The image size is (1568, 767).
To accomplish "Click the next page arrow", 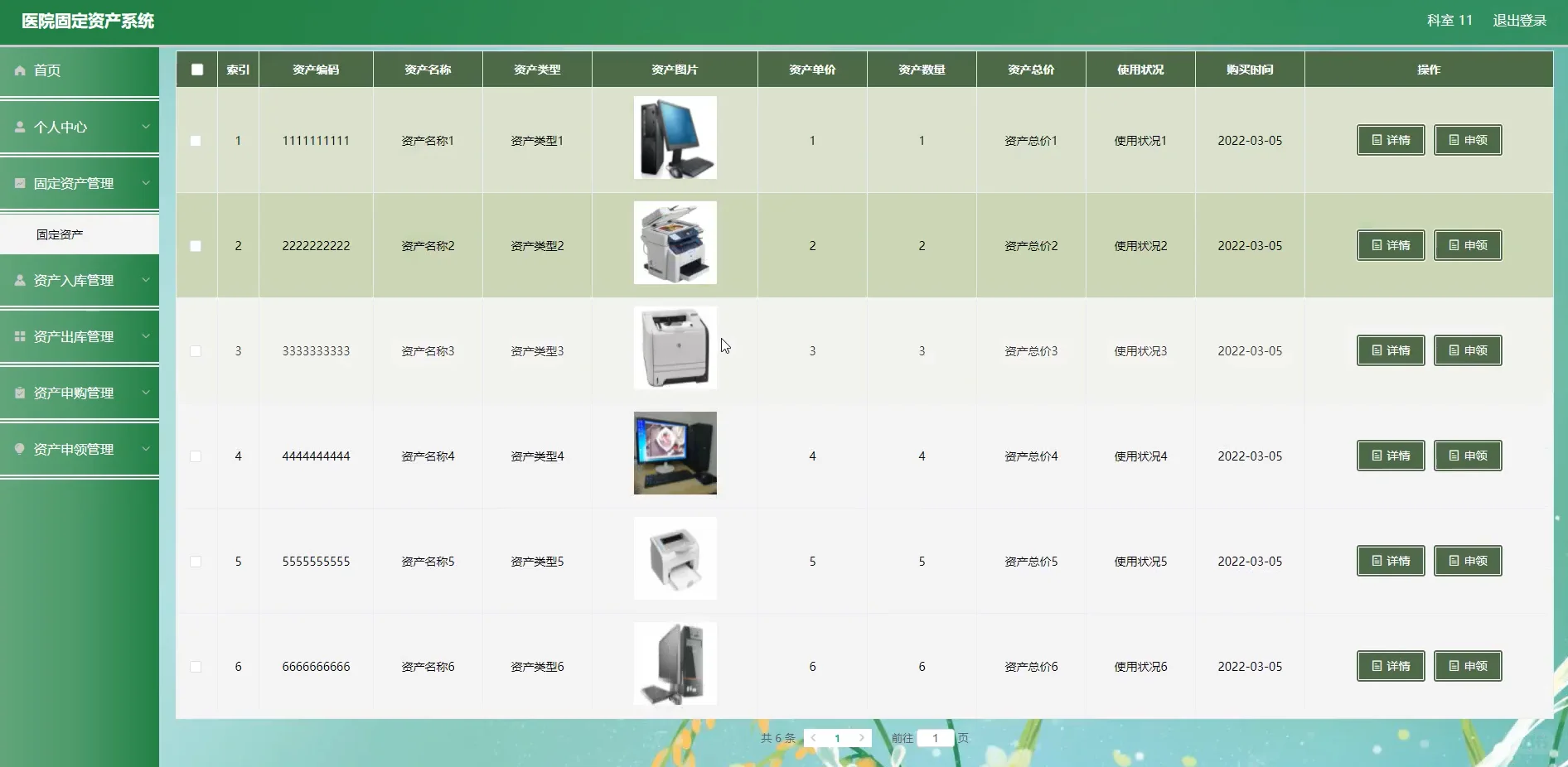I will (862, 738).
